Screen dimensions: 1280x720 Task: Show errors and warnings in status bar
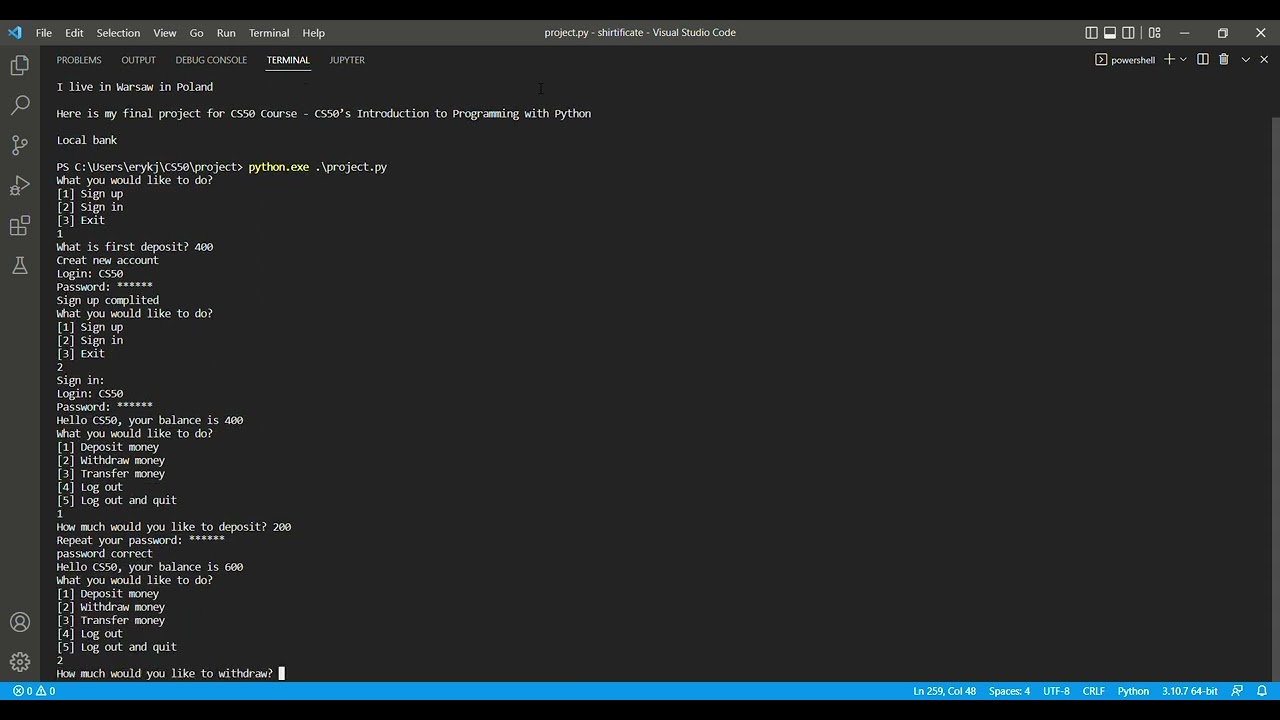point(33,691)
